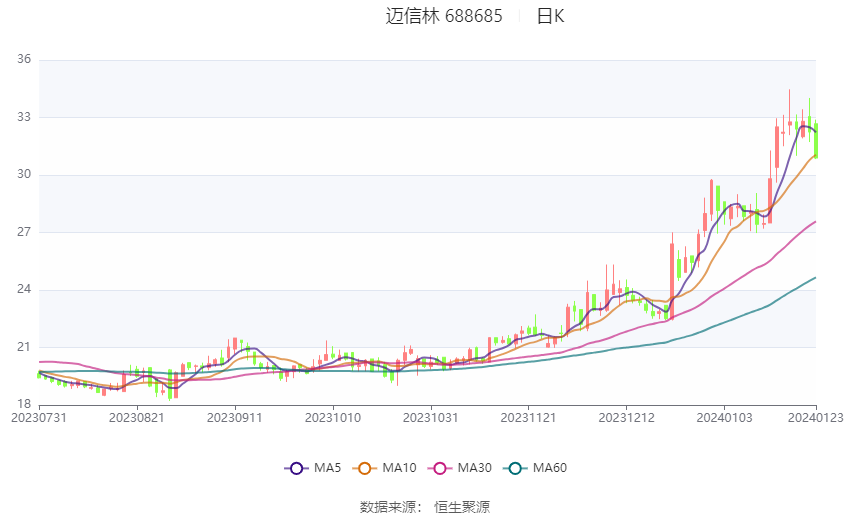Toggle the MA10 legend series
This screenshot has height=517, width=850.
point(384,468)
